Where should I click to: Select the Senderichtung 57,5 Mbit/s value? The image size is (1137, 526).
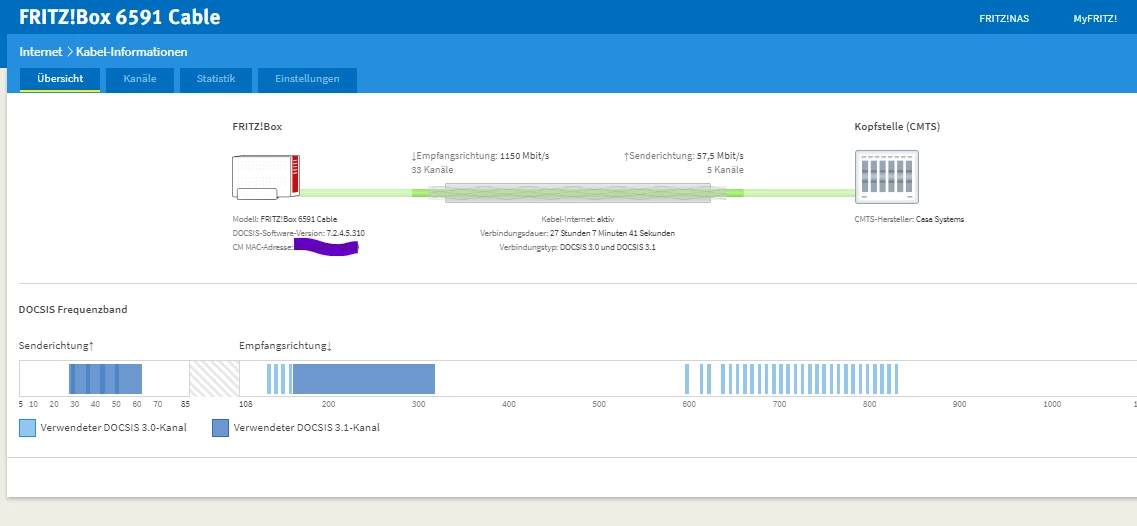coord(720,156)
